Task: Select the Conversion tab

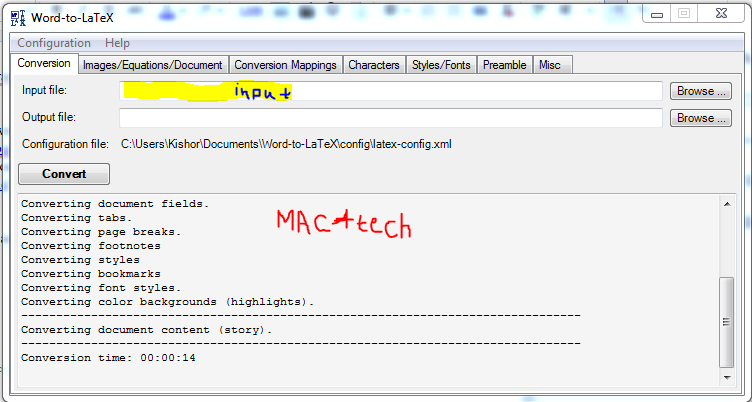Action: [x=44, y=63]
